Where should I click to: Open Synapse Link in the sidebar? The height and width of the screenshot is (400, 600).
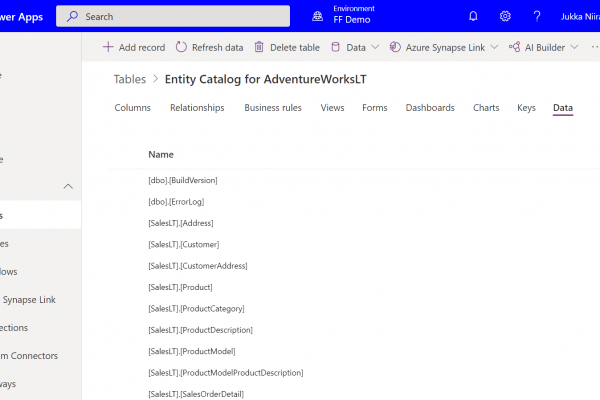[x=29, y=300]
